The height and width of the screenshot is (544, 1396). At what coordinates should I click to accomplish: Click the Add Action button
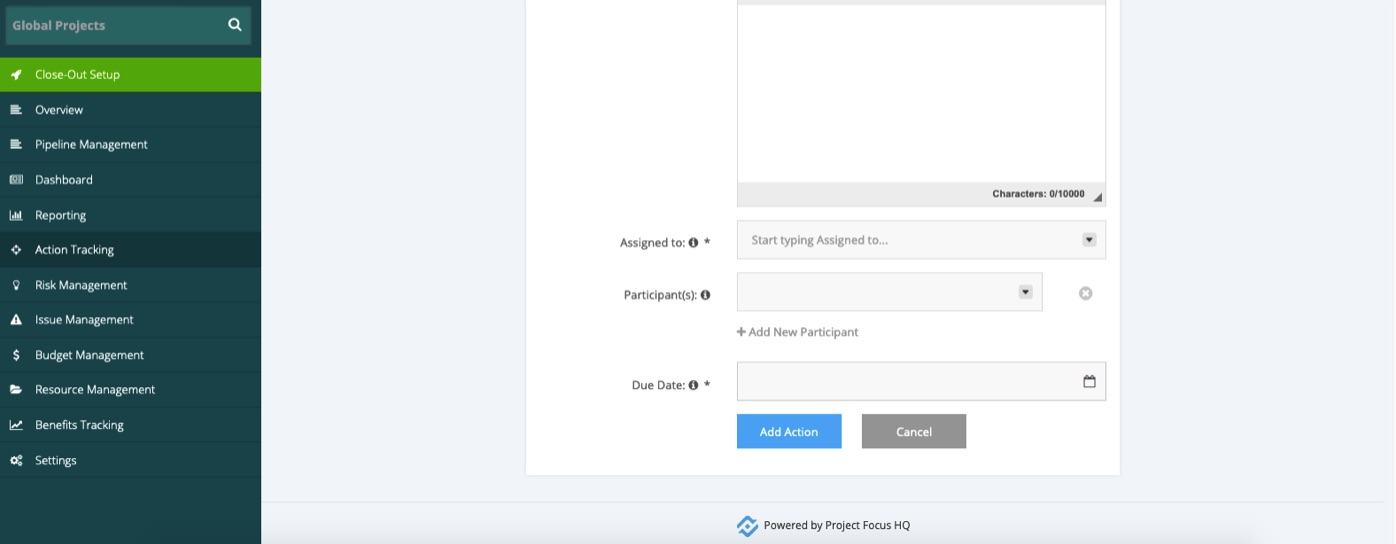click(789, 431)
